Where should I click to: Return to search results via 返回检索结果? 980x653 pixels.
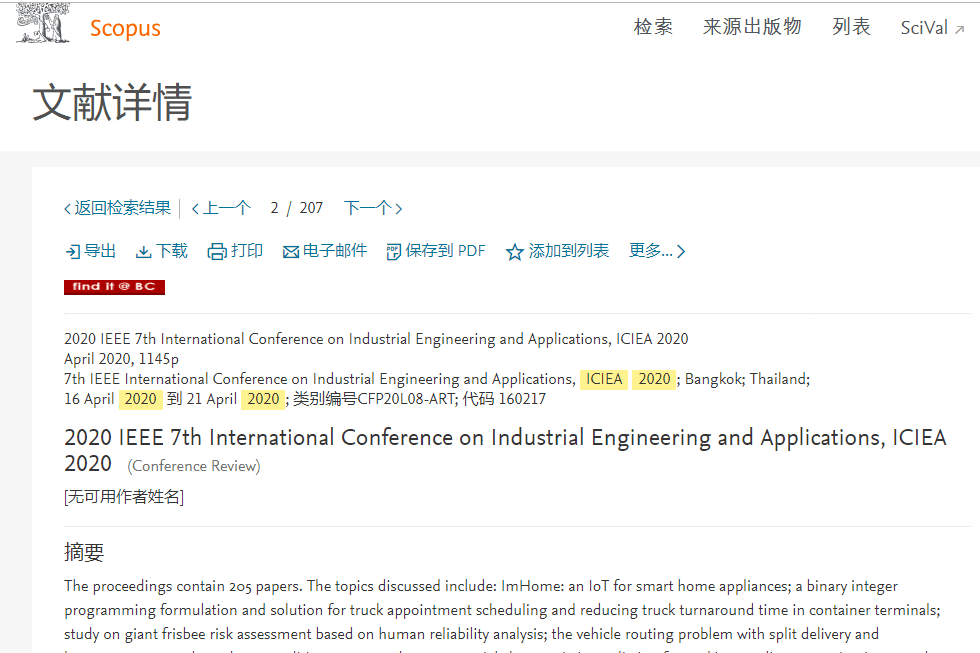[x=117, y=208]
